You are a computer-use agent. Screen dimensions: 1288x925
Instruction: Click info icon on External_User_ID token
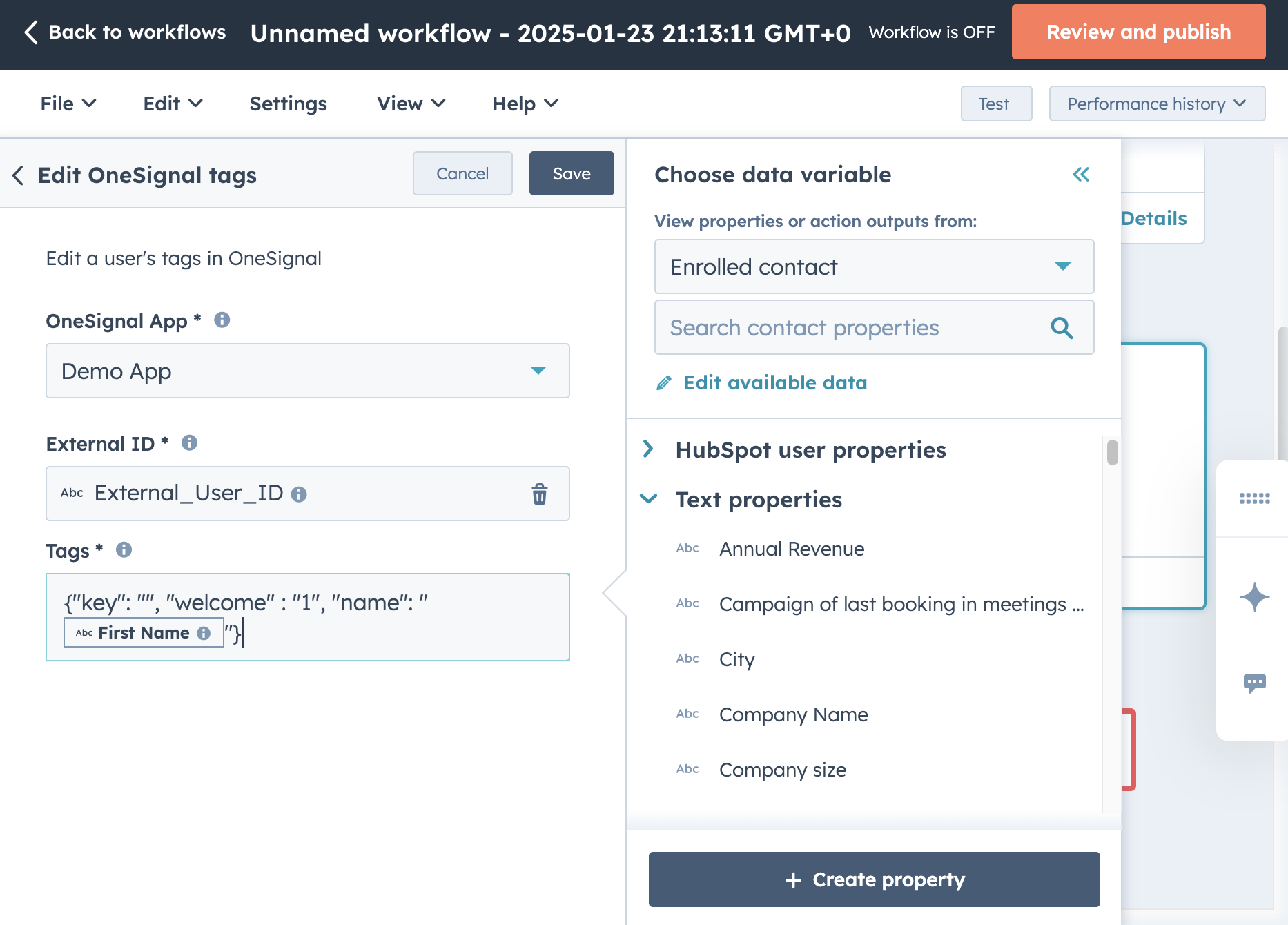(298, 494)
